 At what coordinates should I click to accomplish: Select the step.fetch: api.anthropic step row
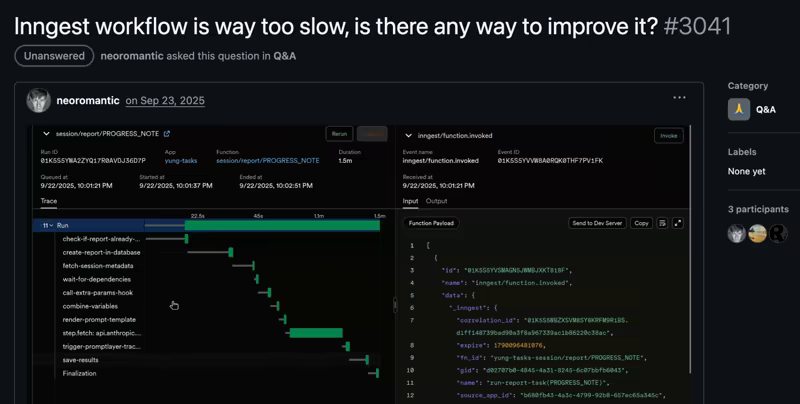click(x=207, y=333)
